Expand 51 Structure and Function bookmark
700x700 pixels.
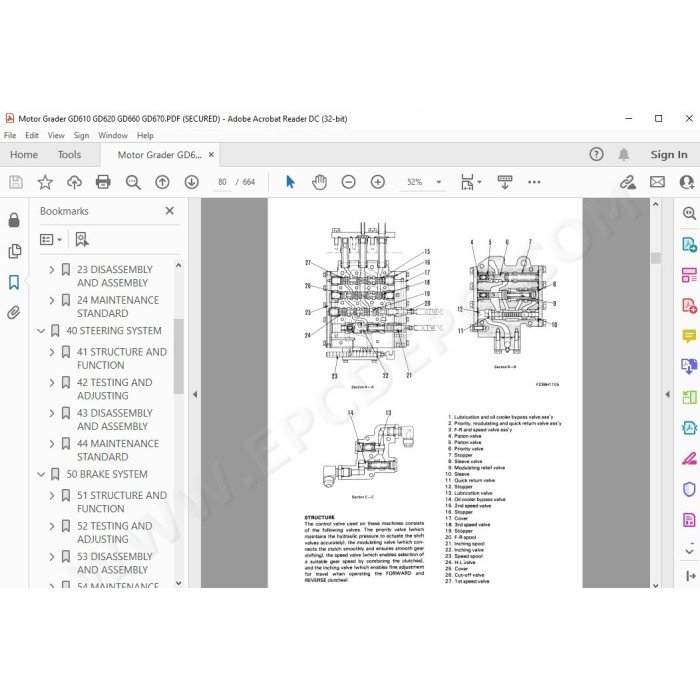[52, 496]
